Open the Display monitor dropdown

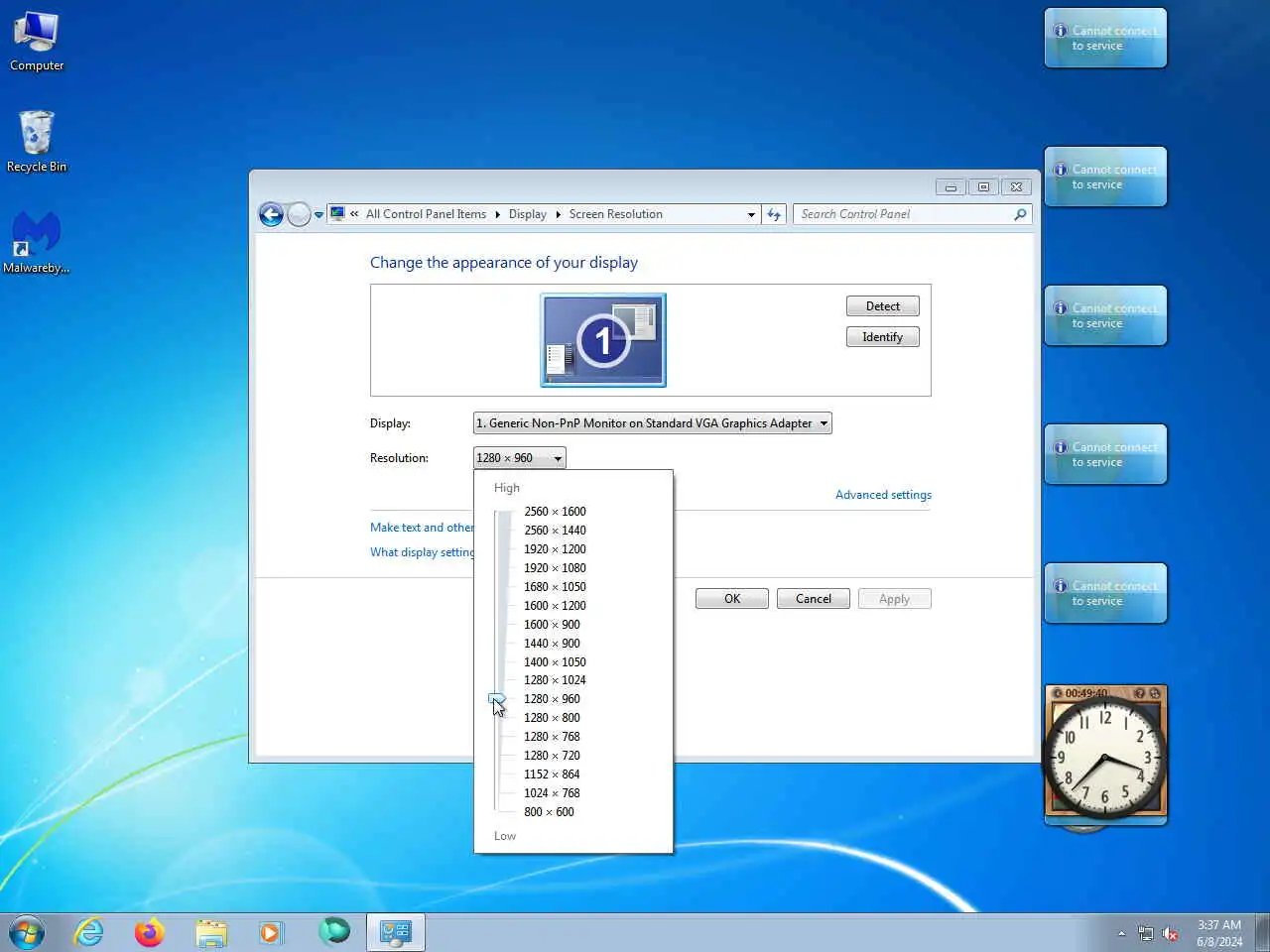tap(652, 423)
